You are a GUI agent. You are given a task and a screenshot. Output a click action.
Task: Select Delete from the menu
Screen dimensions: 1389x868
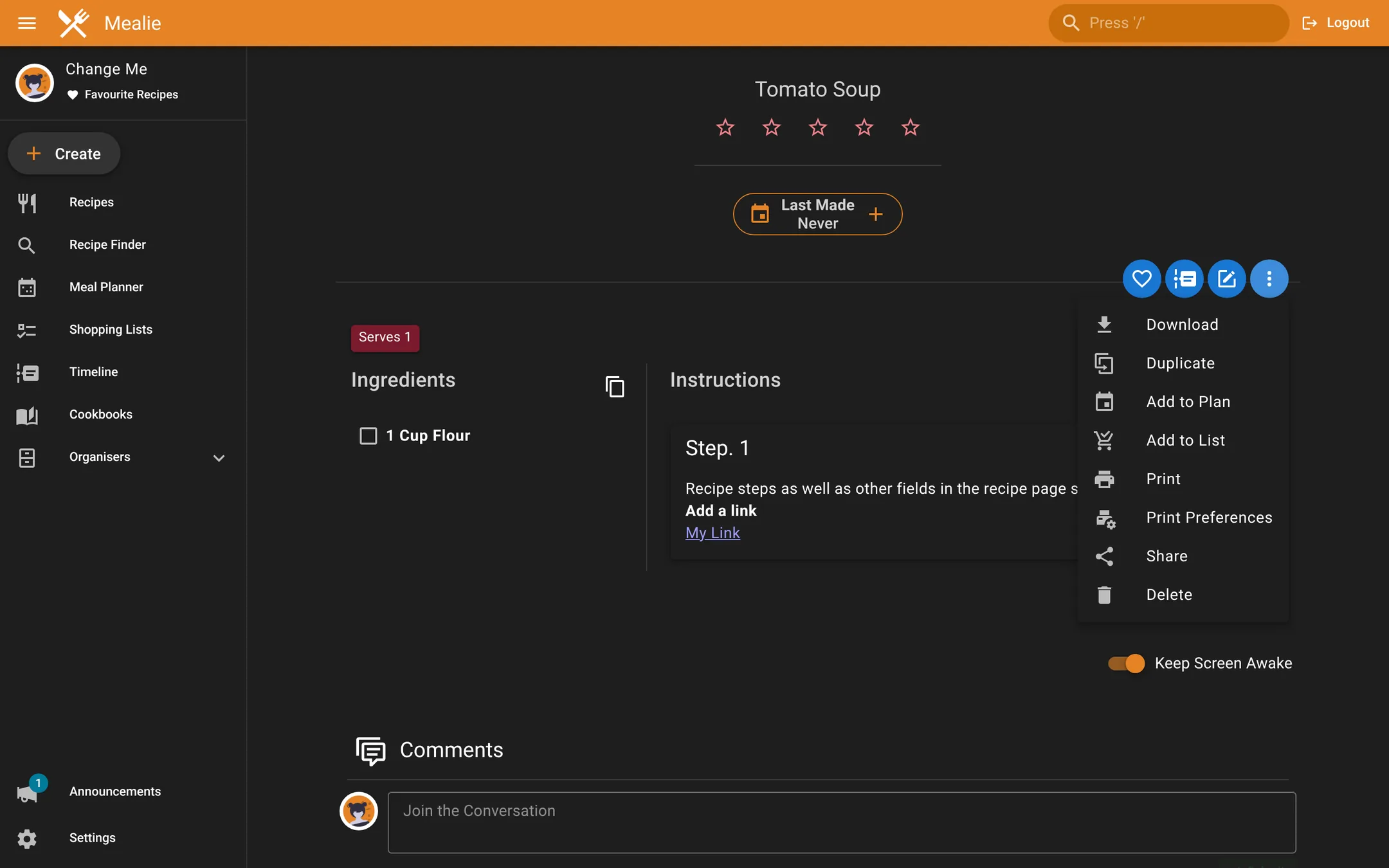click(1183, 595)
